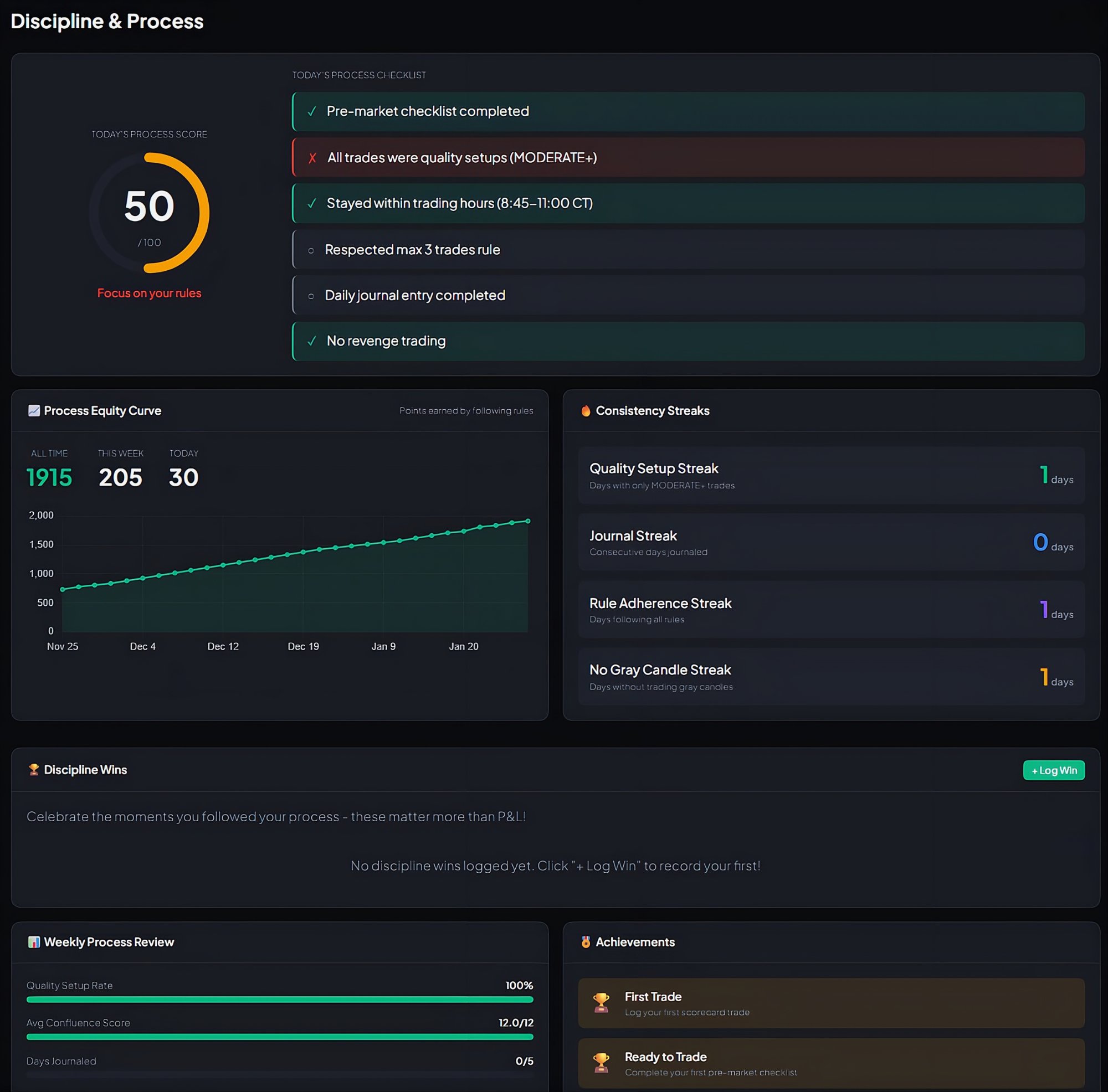Click the Ready to Trade trophy icon

pyautogui.click(x=601, y=1063)
